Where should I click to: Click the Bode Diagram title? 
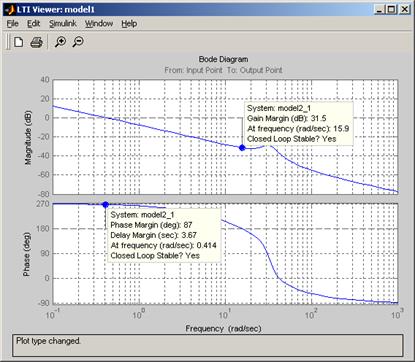[x=223, y=59]
